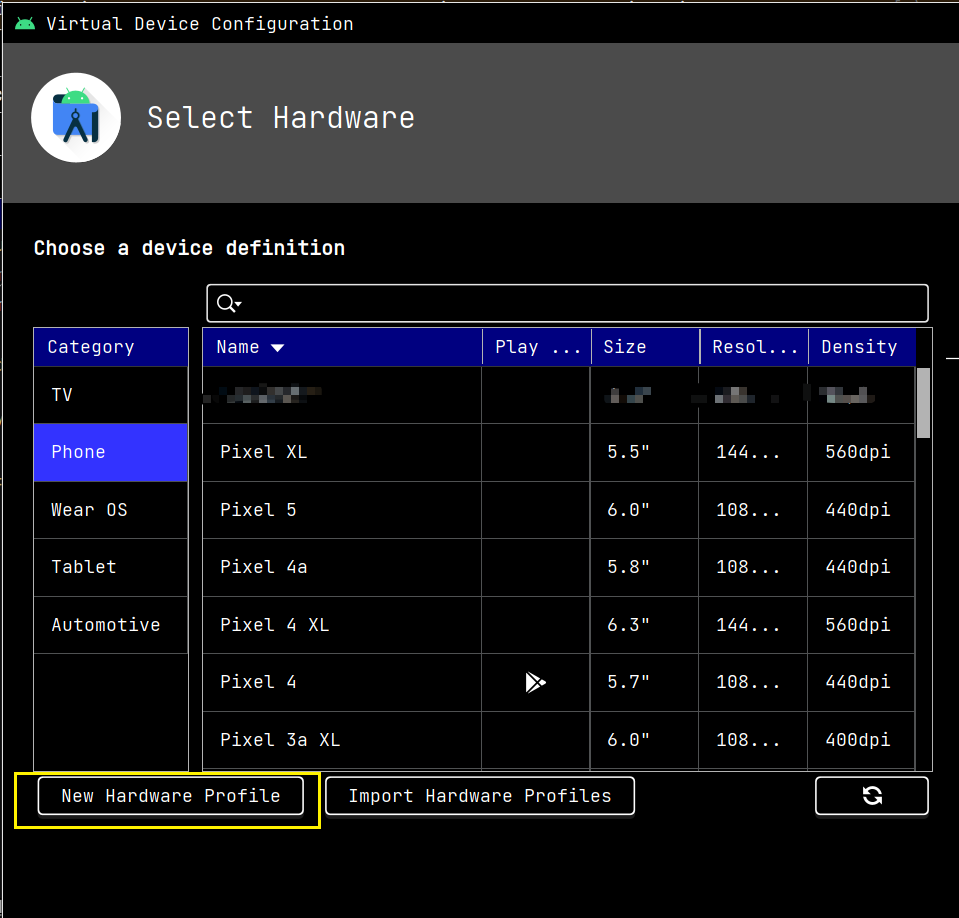
Task: Click the 400dpi density of Pixel 3a XL
Action: (857, 739)
